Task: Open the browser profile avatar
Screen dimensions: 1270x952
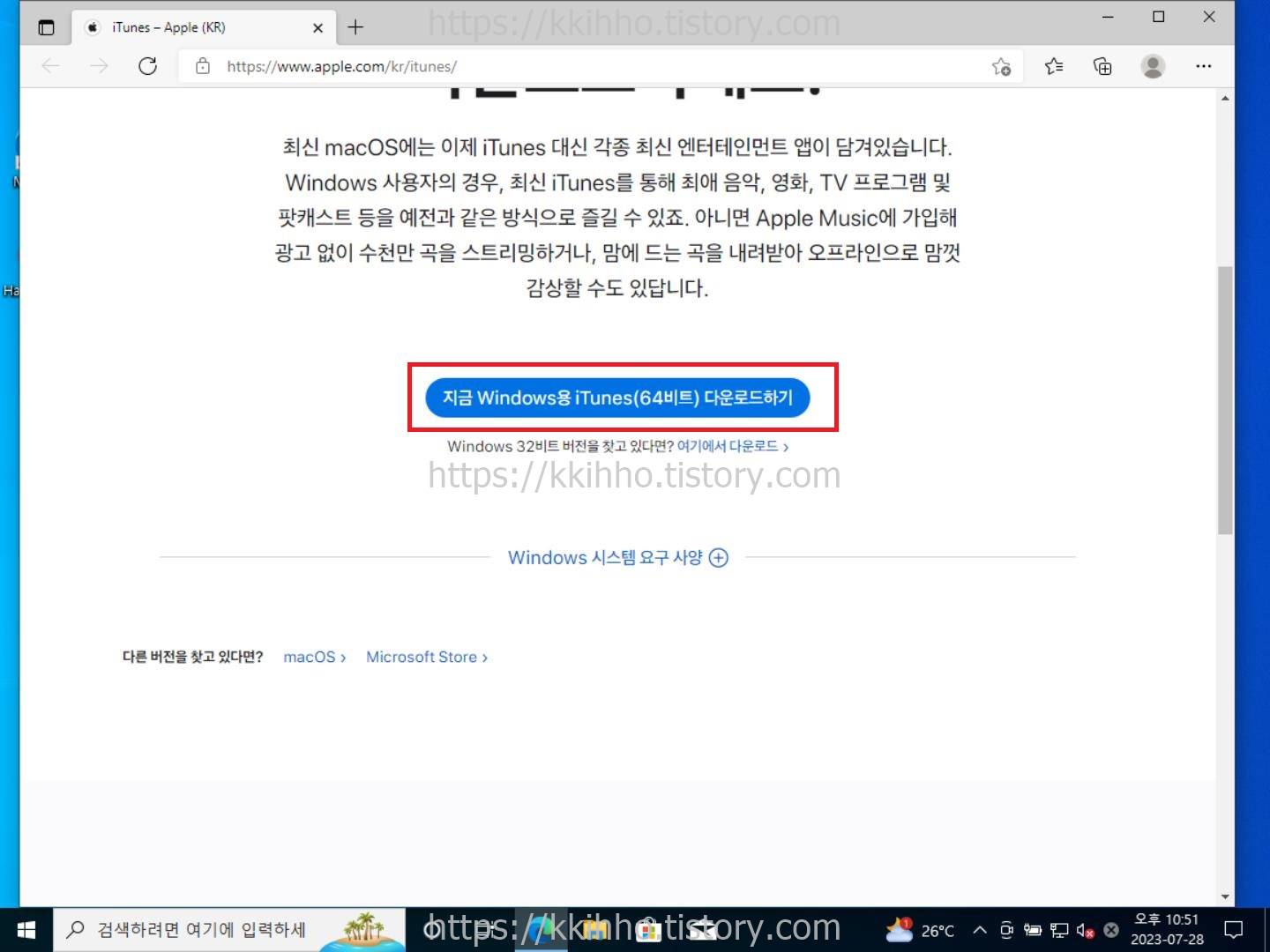Action: click(x=1153, y=66)
